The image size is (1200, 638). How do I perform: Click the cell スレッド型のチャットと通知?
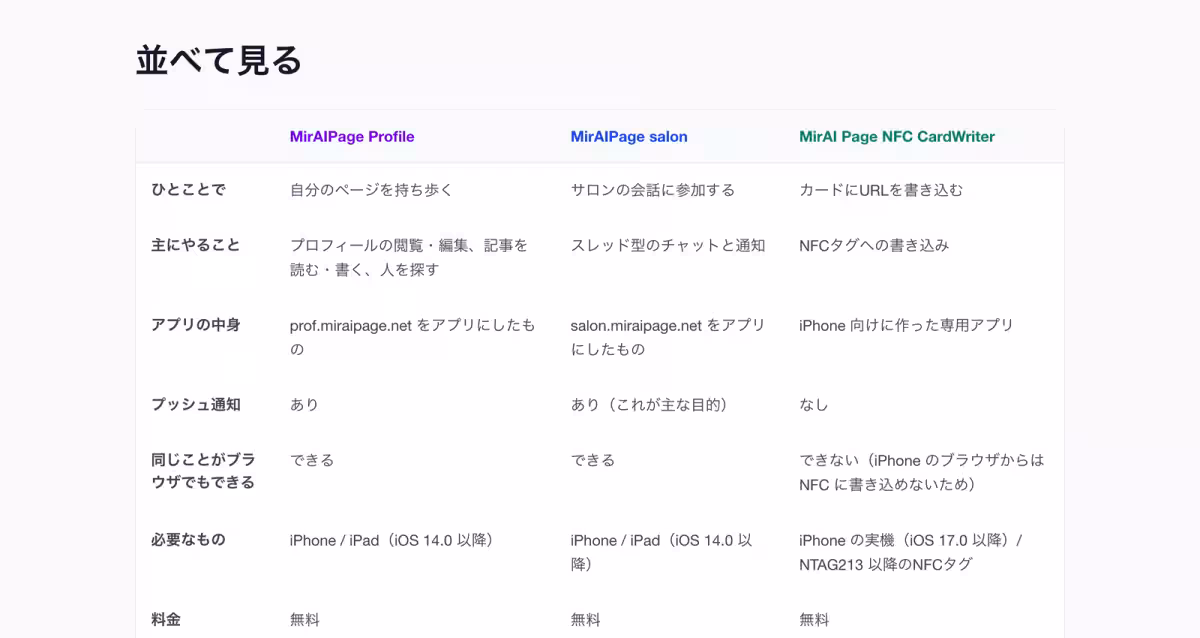coord(668,245)
